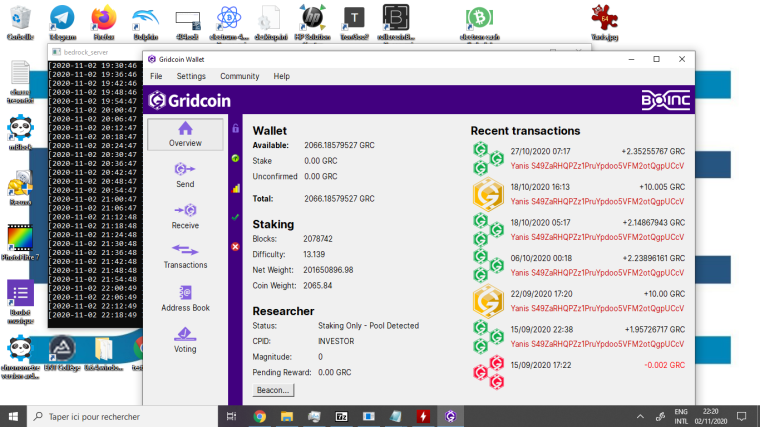
Task: Open the Help menu
Action: click(x=281, y=76)
